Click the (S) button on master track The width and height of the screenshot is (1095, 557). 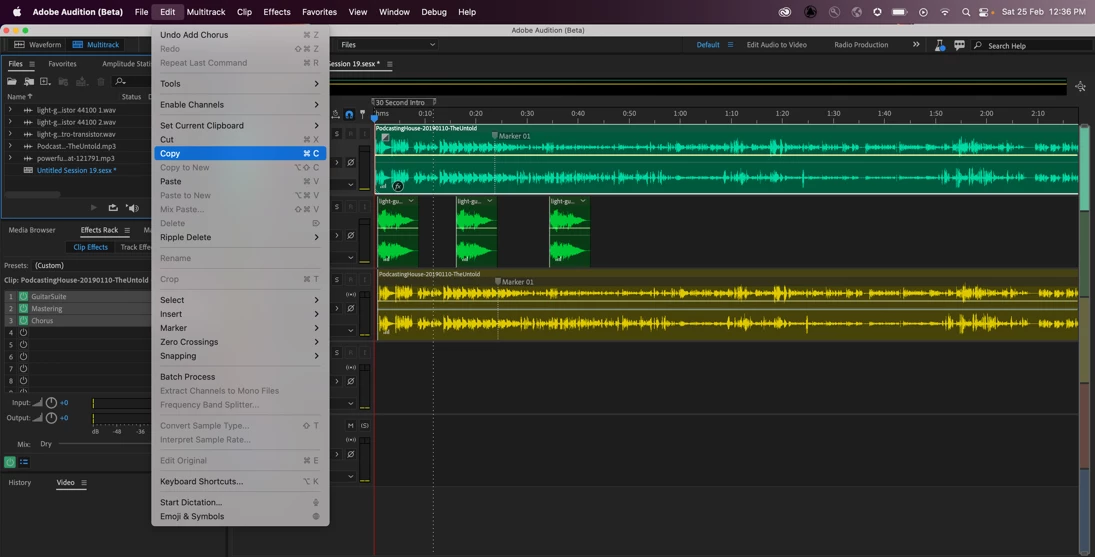click(x=365, y=426)
